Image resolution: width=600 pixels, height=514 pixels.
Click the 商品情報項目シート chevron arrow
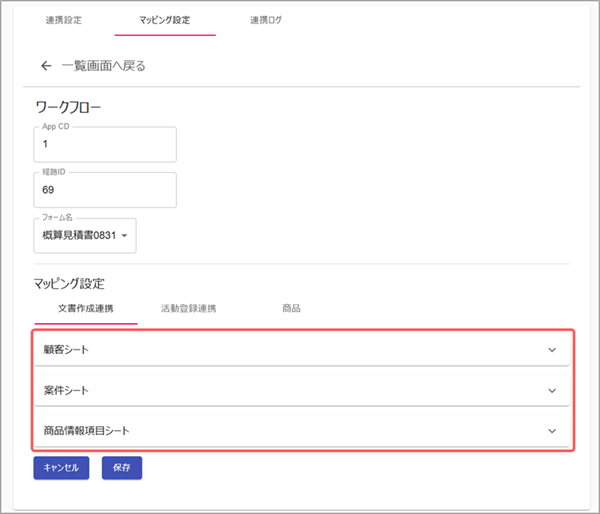click(x=551, y=431)
